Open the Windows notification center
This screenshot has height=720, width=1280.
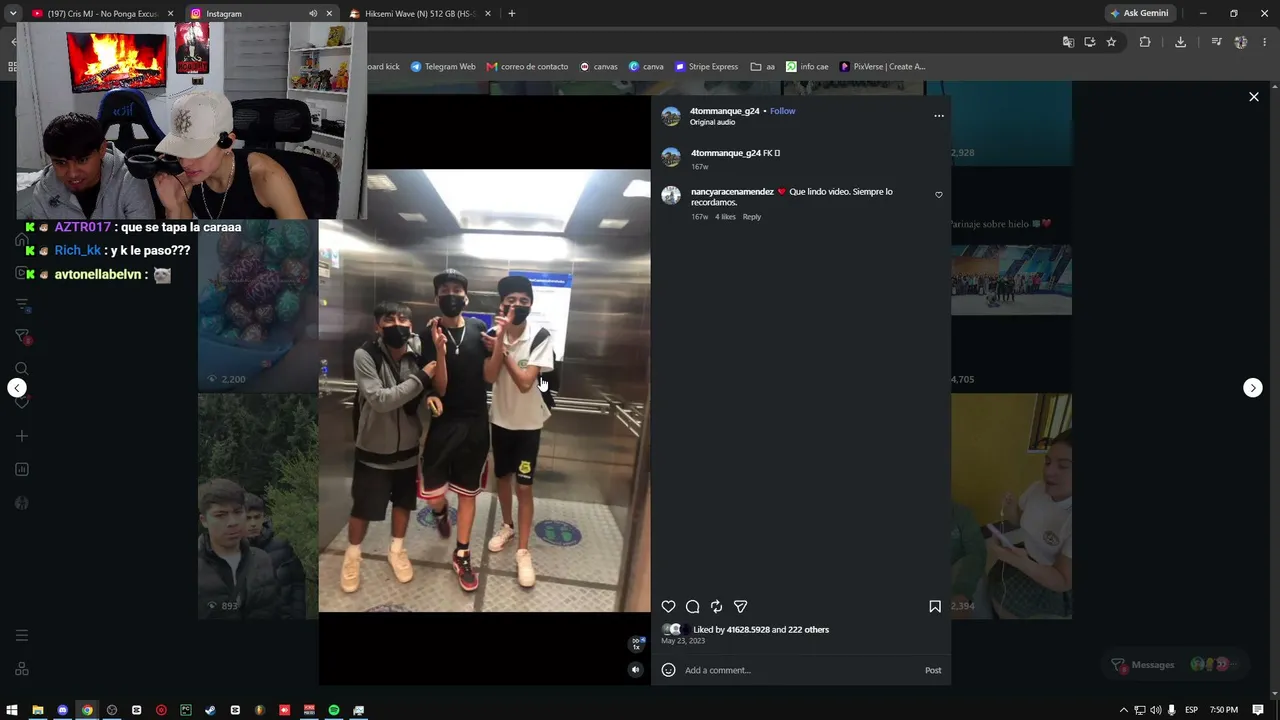tap(1258, 710)
